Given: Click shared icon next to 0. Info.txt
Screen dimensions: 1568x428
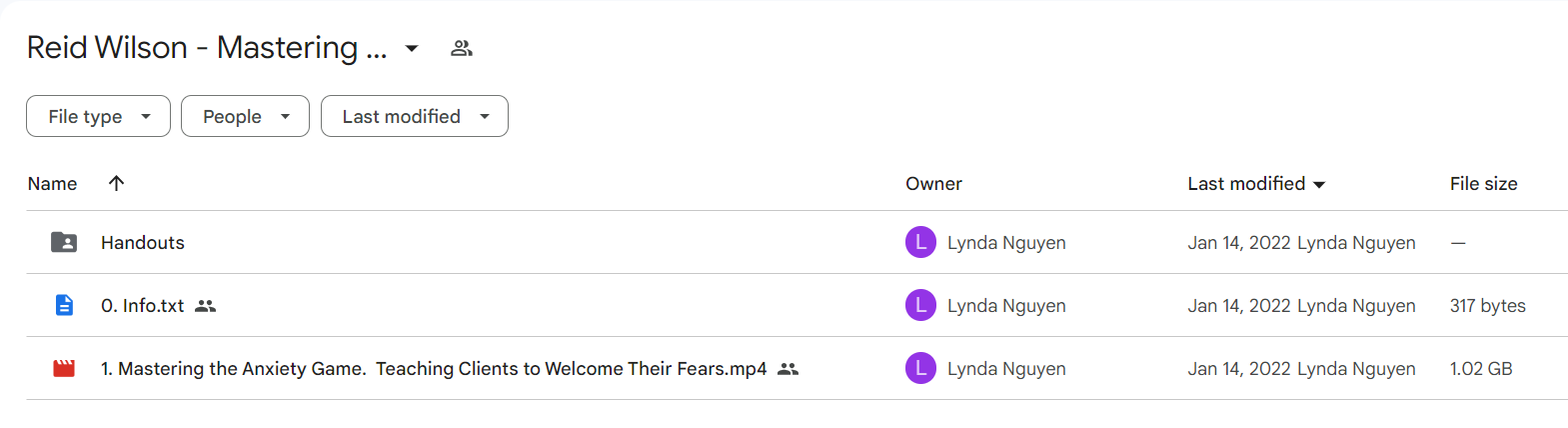Looking at the screenshot, I should [x=205, y=306].
